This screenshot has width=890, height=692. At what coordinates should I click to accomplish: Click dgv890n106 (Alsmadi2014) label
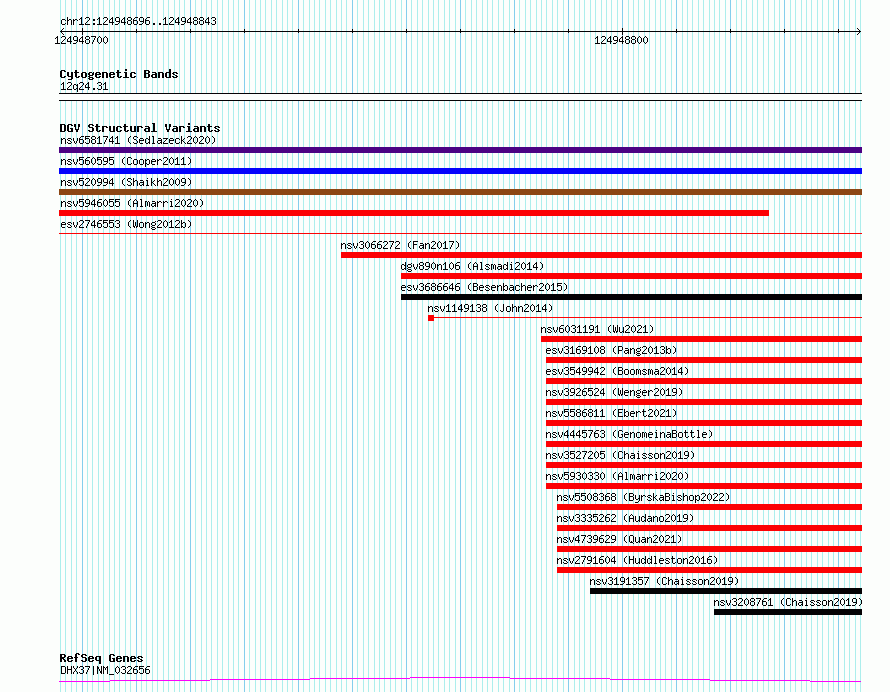(x=472, y=266)
